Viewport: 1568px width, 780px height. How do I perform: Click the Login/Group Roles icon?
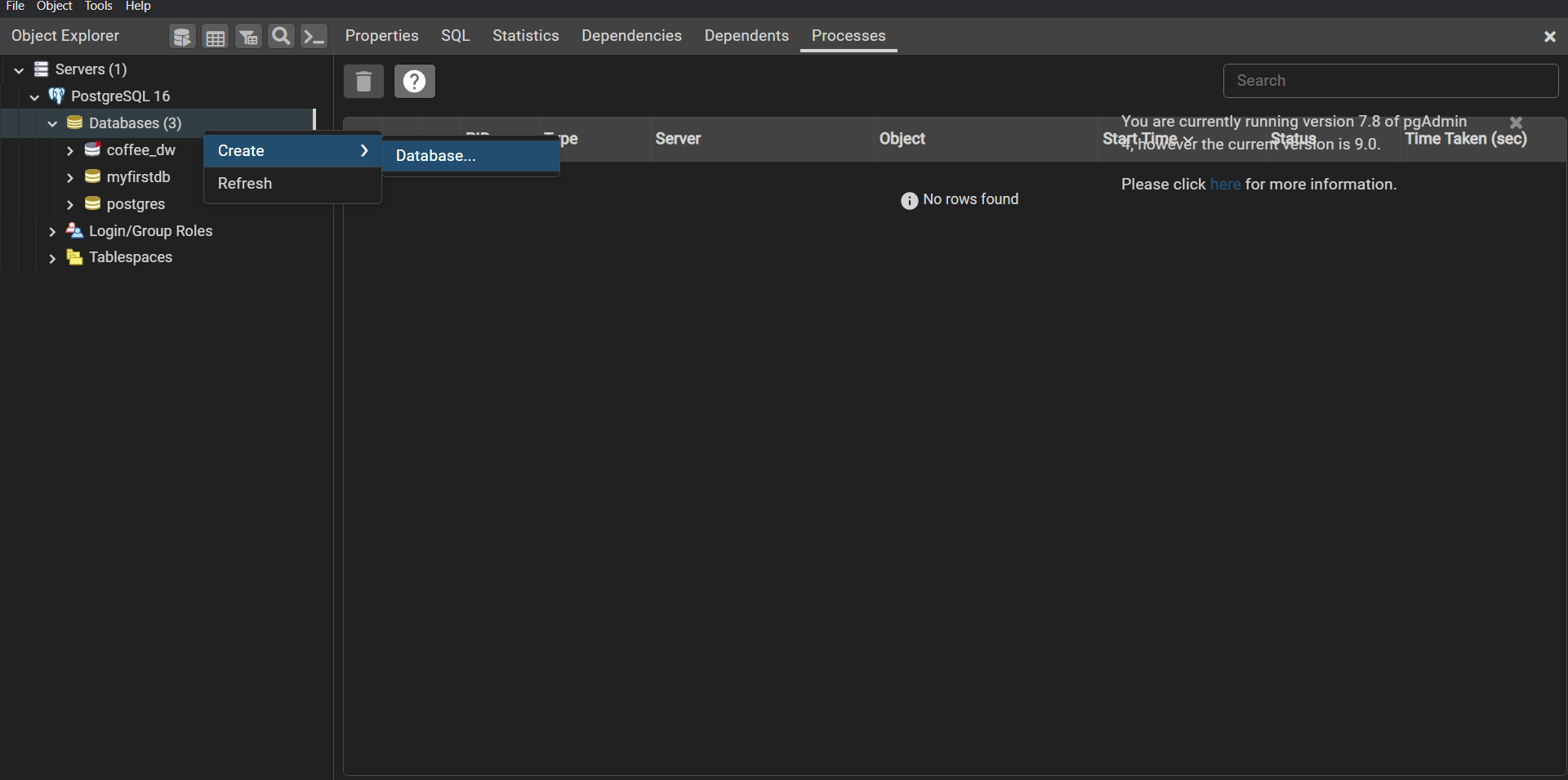tap(74, 230)
